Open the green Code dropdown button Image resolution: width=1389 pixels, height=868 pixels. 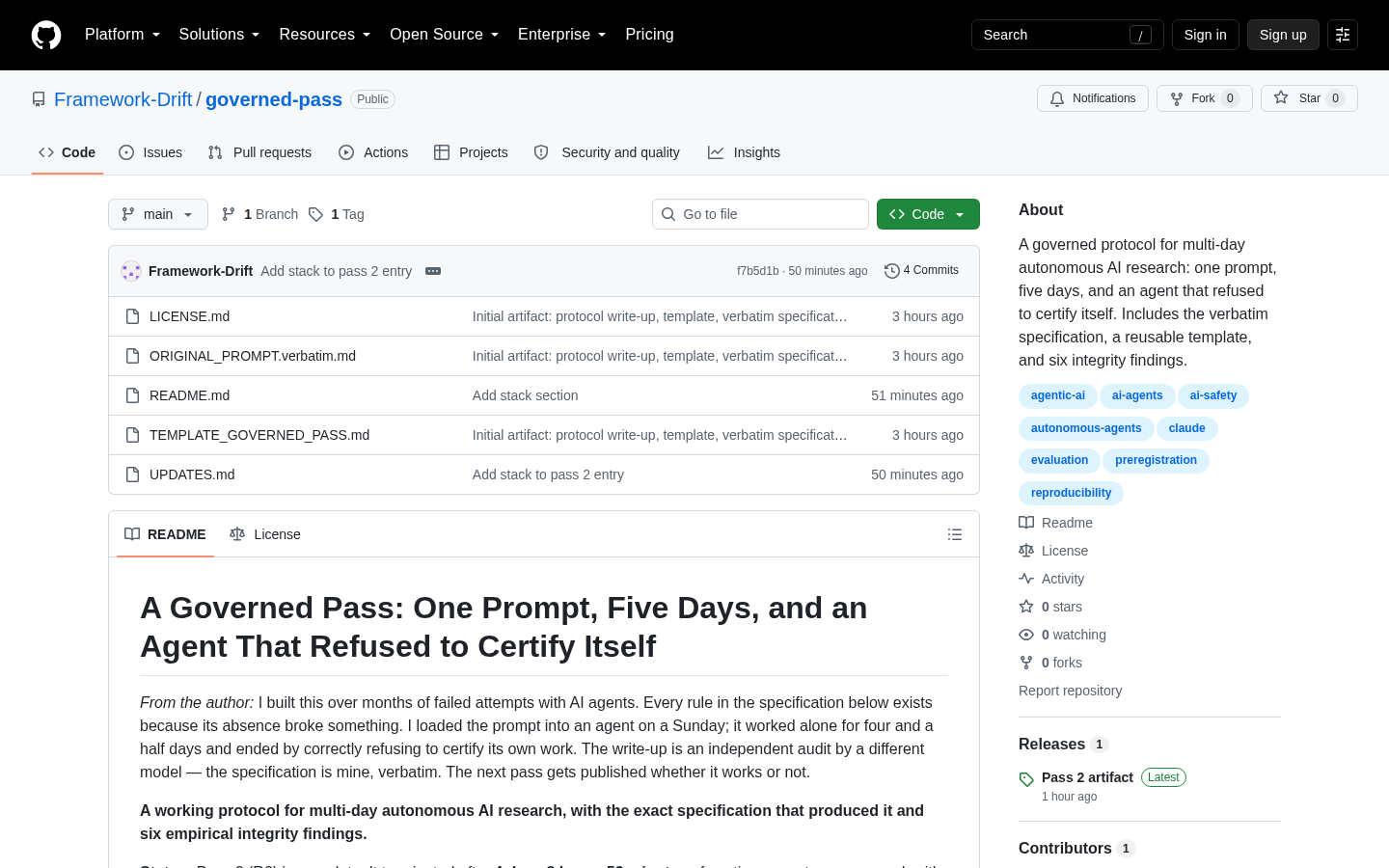[928, 214]
